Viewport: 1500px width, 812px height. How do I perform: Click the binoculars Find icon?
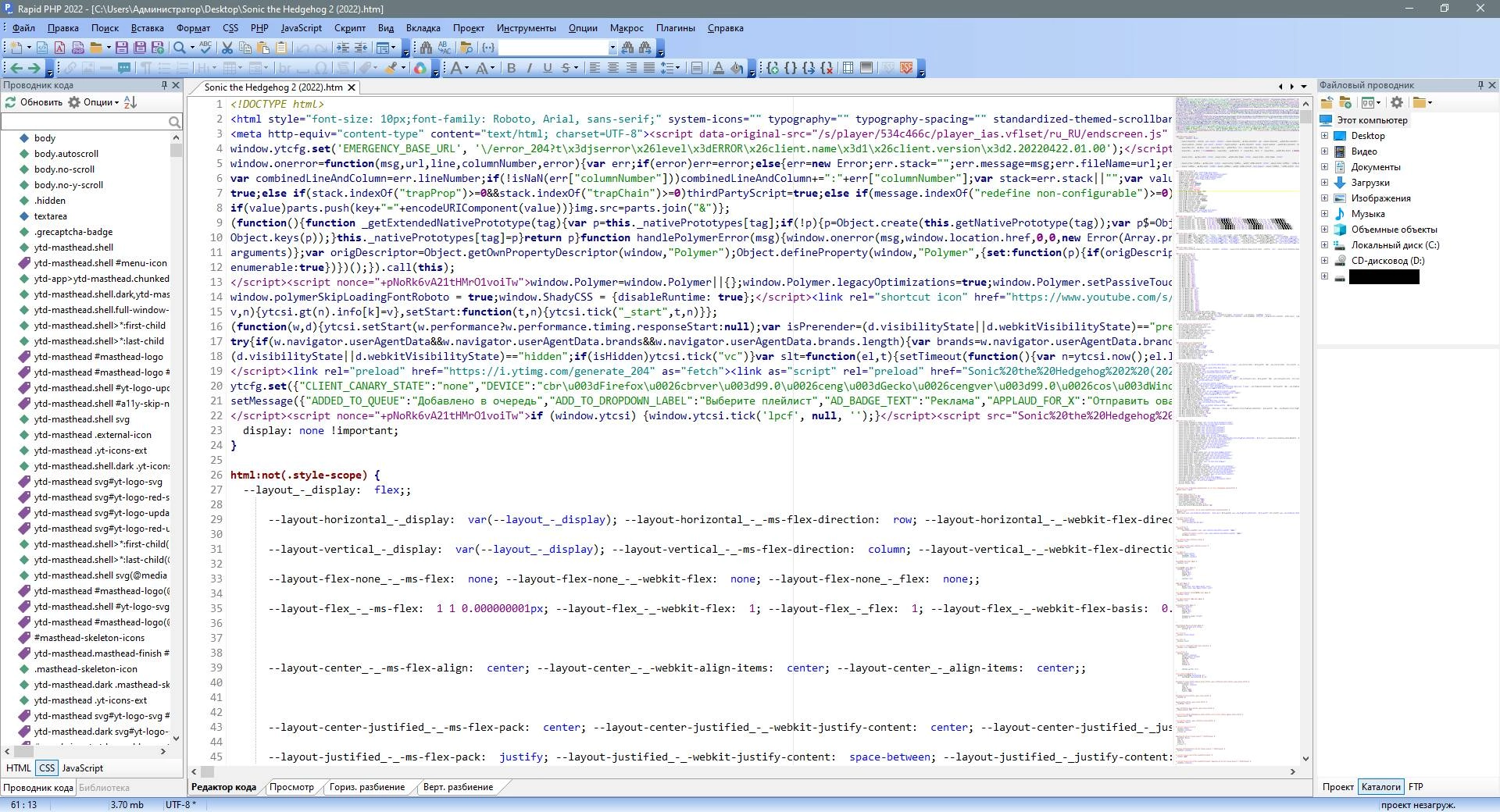[427, 48]
